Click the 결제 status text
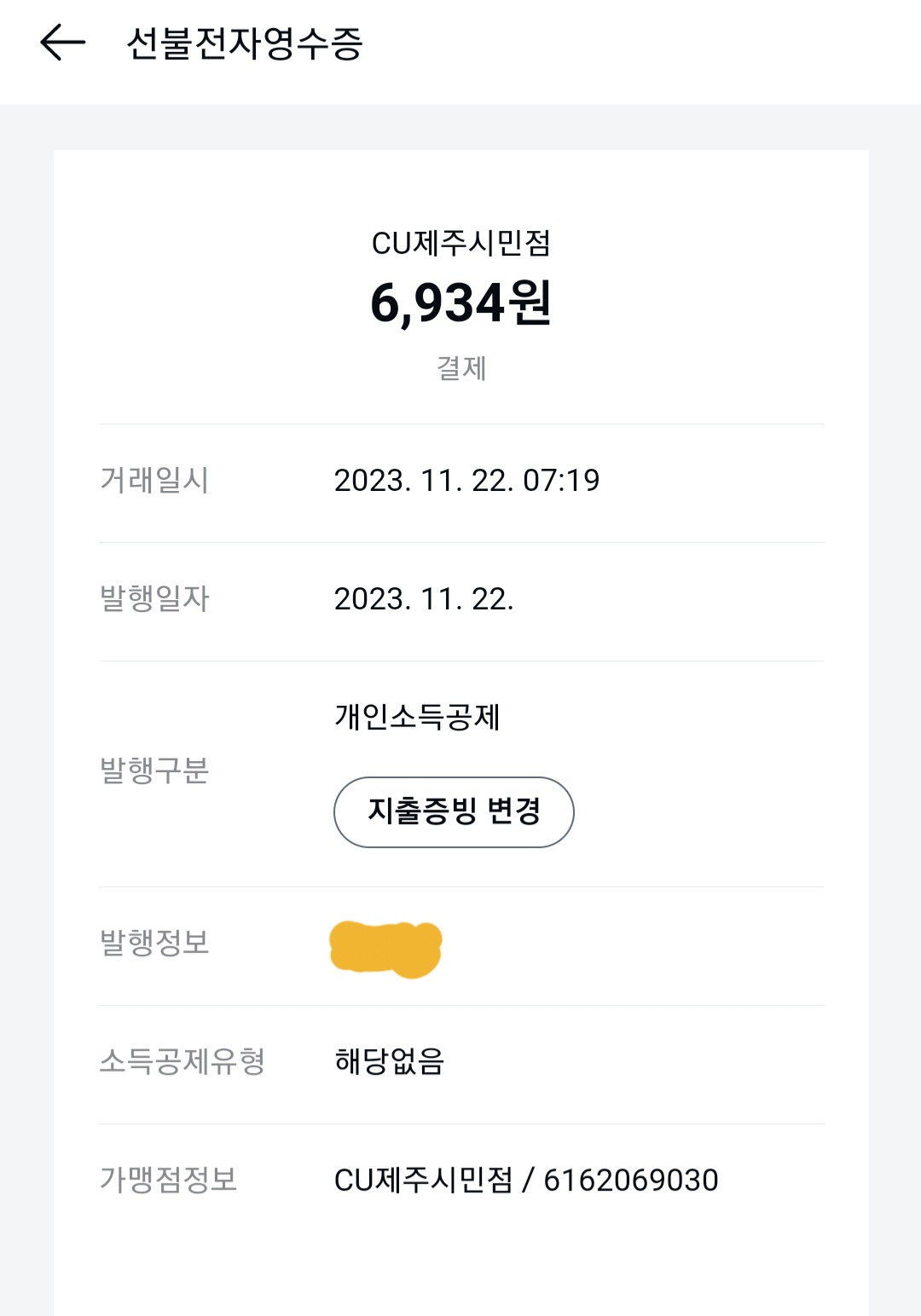The width and height of the screenshot is (921, 1316). click(460, 368)
